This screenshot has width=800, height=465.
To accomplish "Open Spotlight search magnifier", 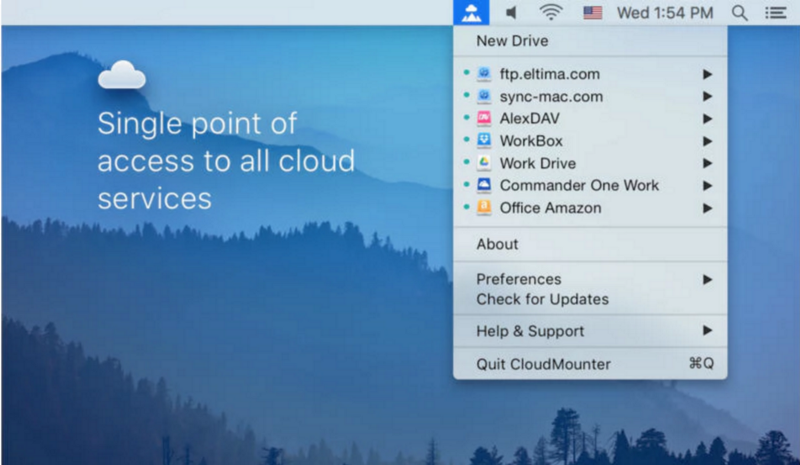I will tap(739, 13).
